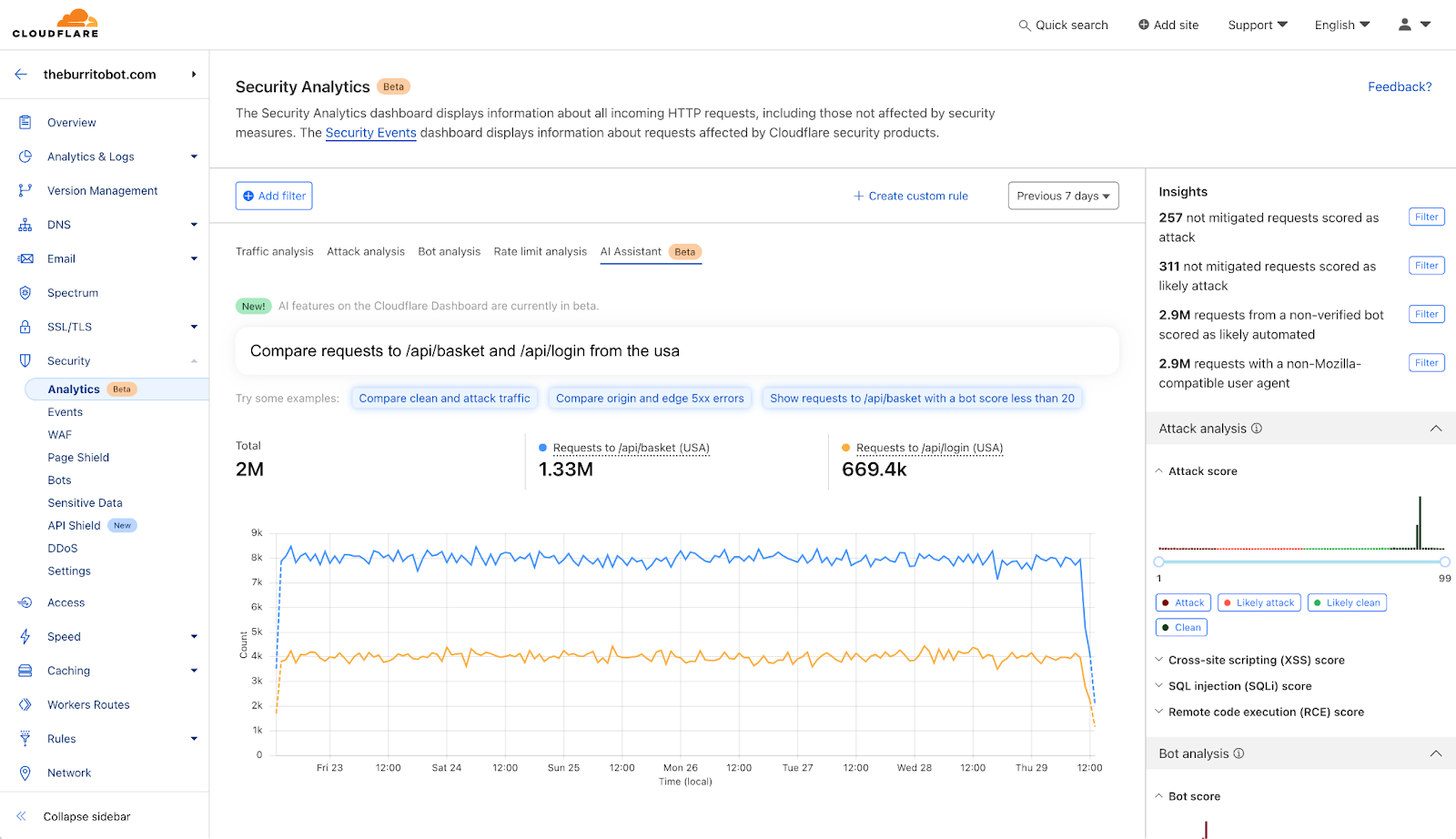
Task: Switch to the Bot analysis tab
Action: [450, 251]
